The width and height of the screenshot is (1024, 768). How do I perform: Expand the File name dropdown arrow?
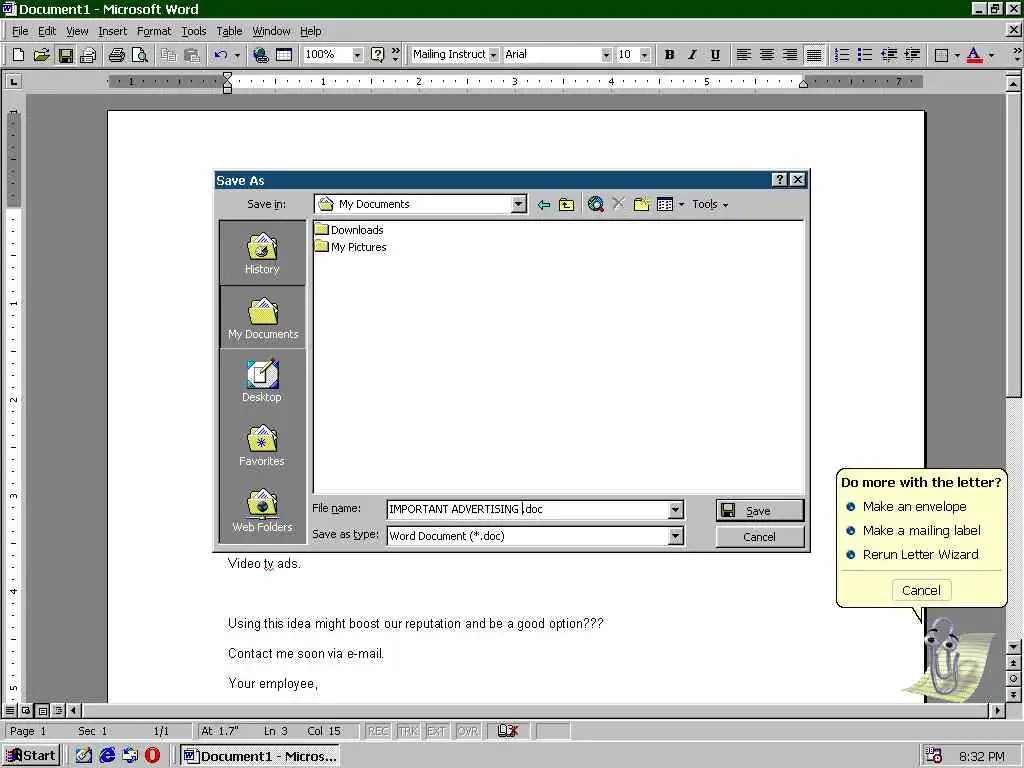click(x=676, y=509)
